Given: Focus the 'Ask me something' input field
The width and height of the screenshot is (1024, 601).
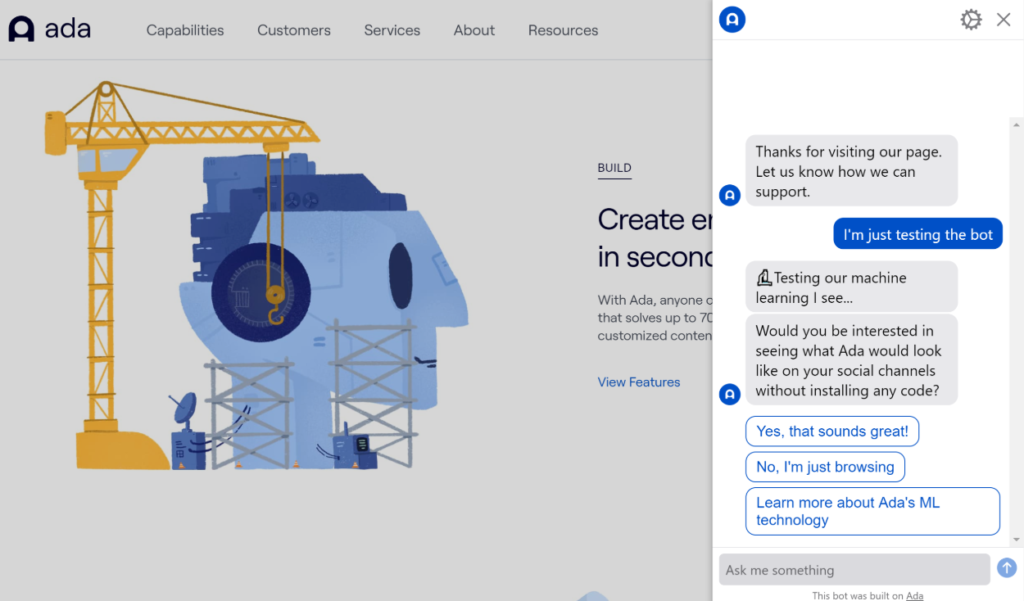Looking at the screenshot, I should point(854,570).
